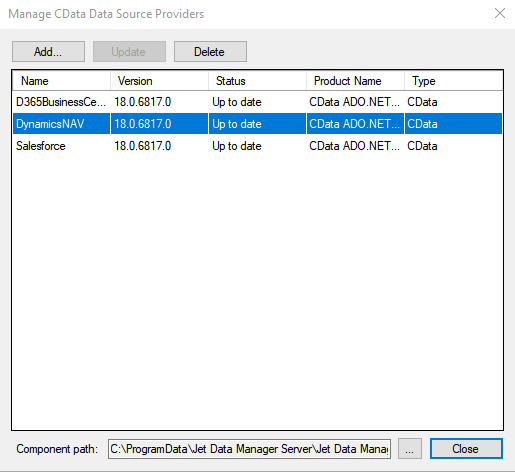Click into the Component path field
The width and height of the screenshot is (515, 472).
(x=249, y=449)
